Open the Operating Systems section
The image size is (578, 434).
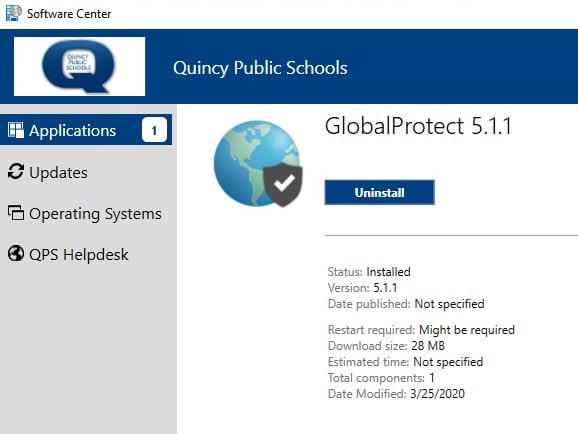[x=85, y=213]
